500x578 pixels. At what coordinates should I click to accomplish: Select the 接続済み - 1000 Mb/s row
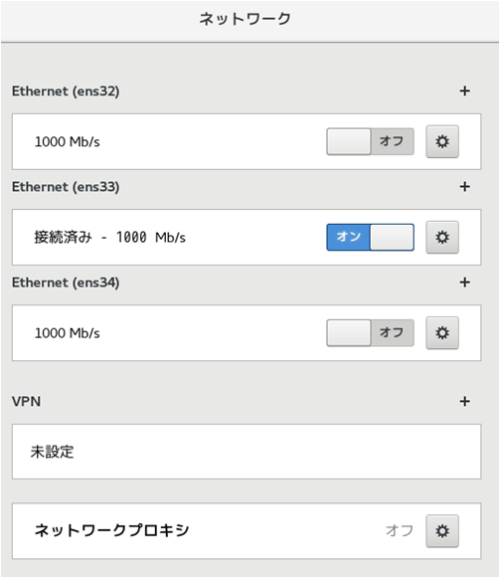(x=246, y=237)
